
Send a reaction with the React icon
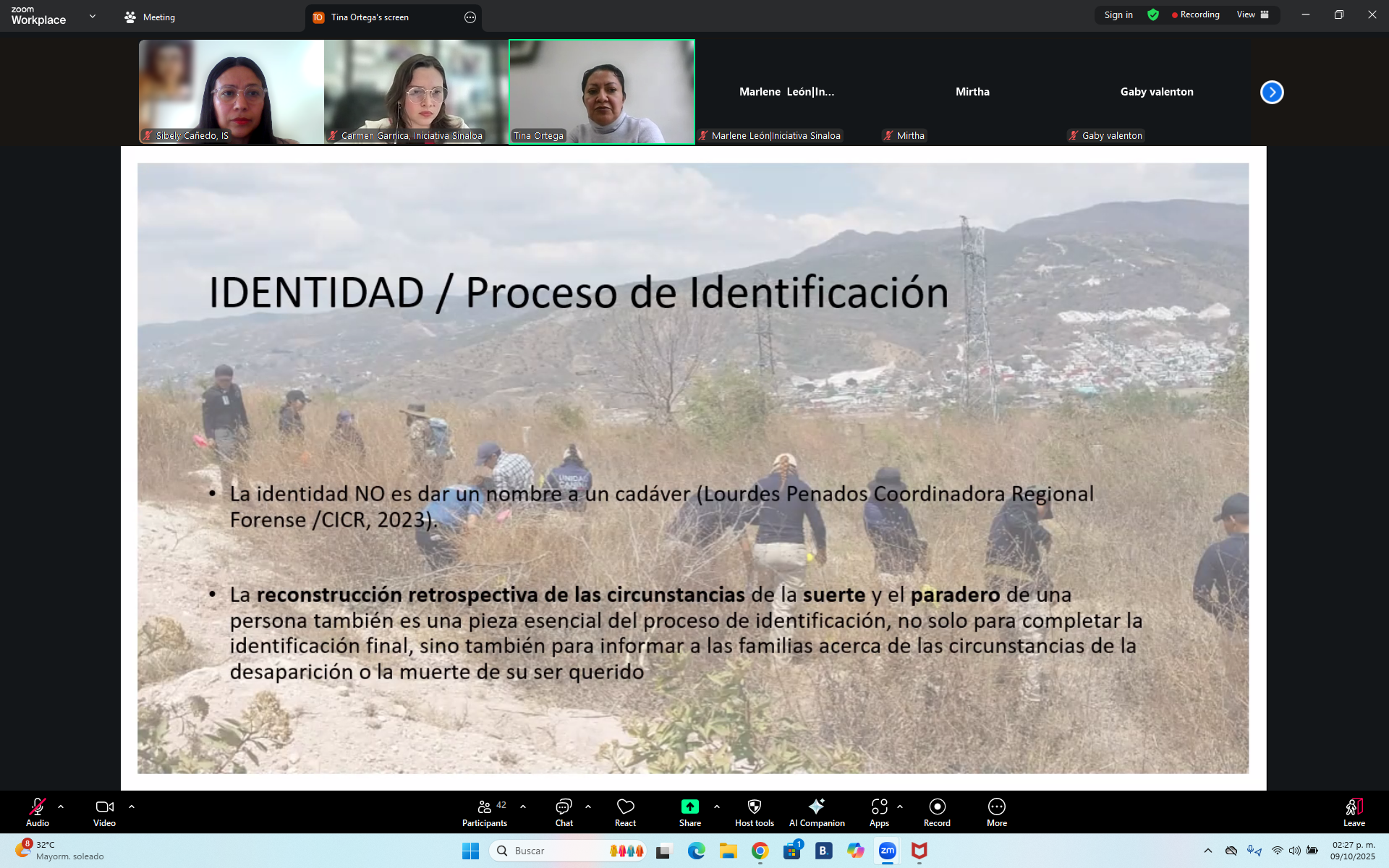click(x=625, y=812)
